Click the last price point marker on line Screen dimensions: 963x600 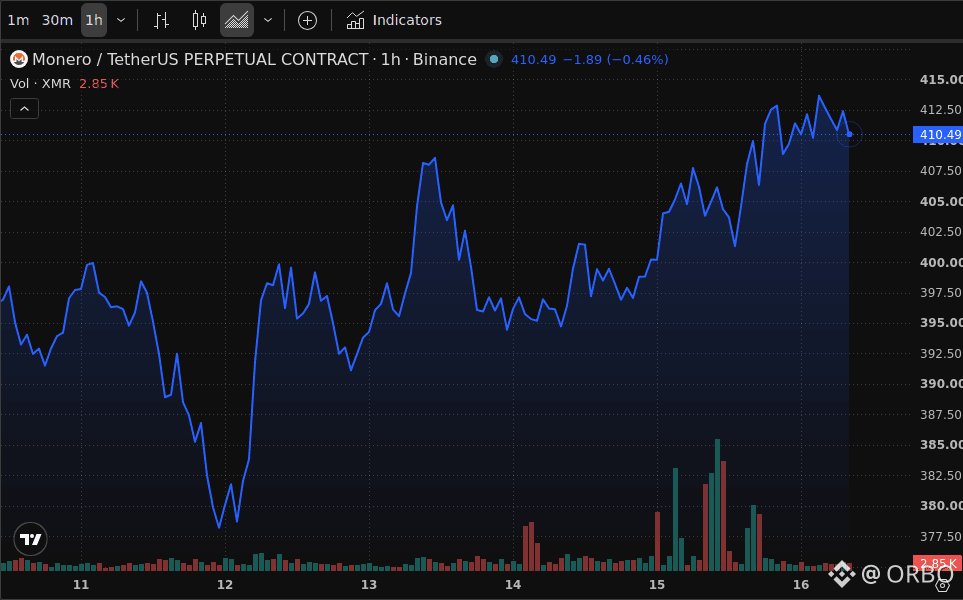click(849, 134)
